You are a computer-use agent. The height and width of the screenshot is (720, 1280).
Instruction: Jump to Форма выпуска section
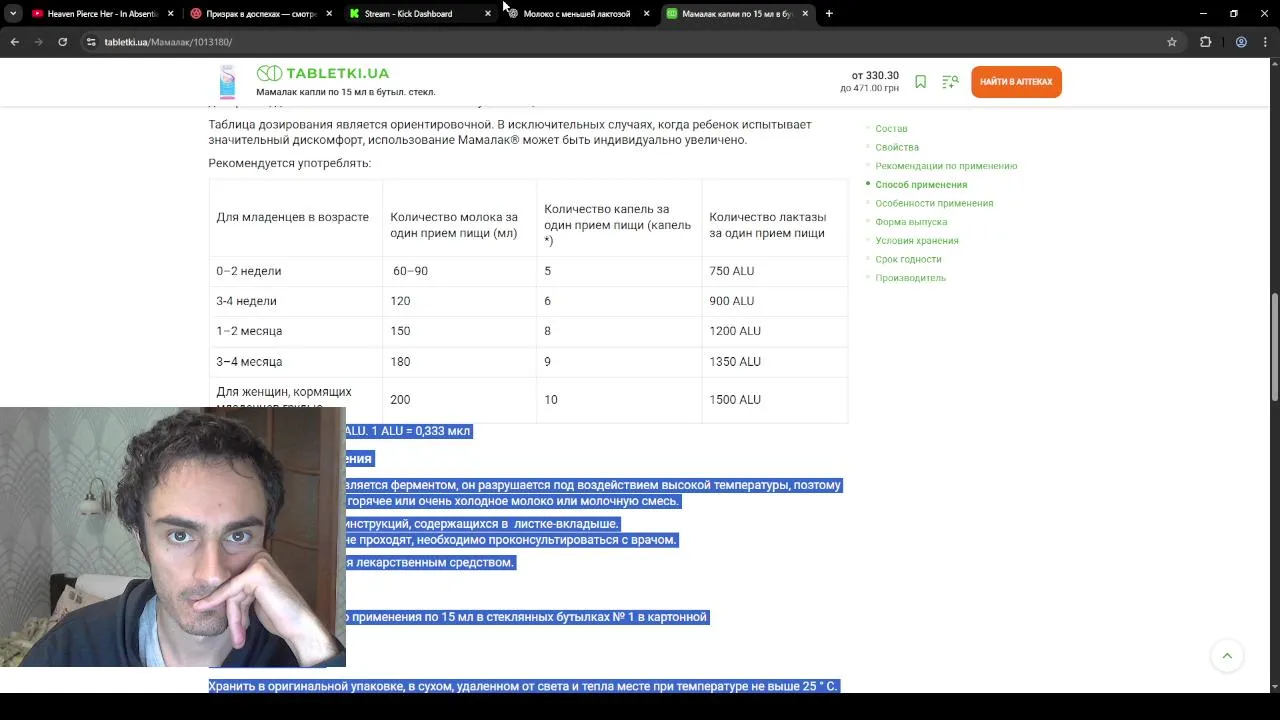[x=911, y=222]
